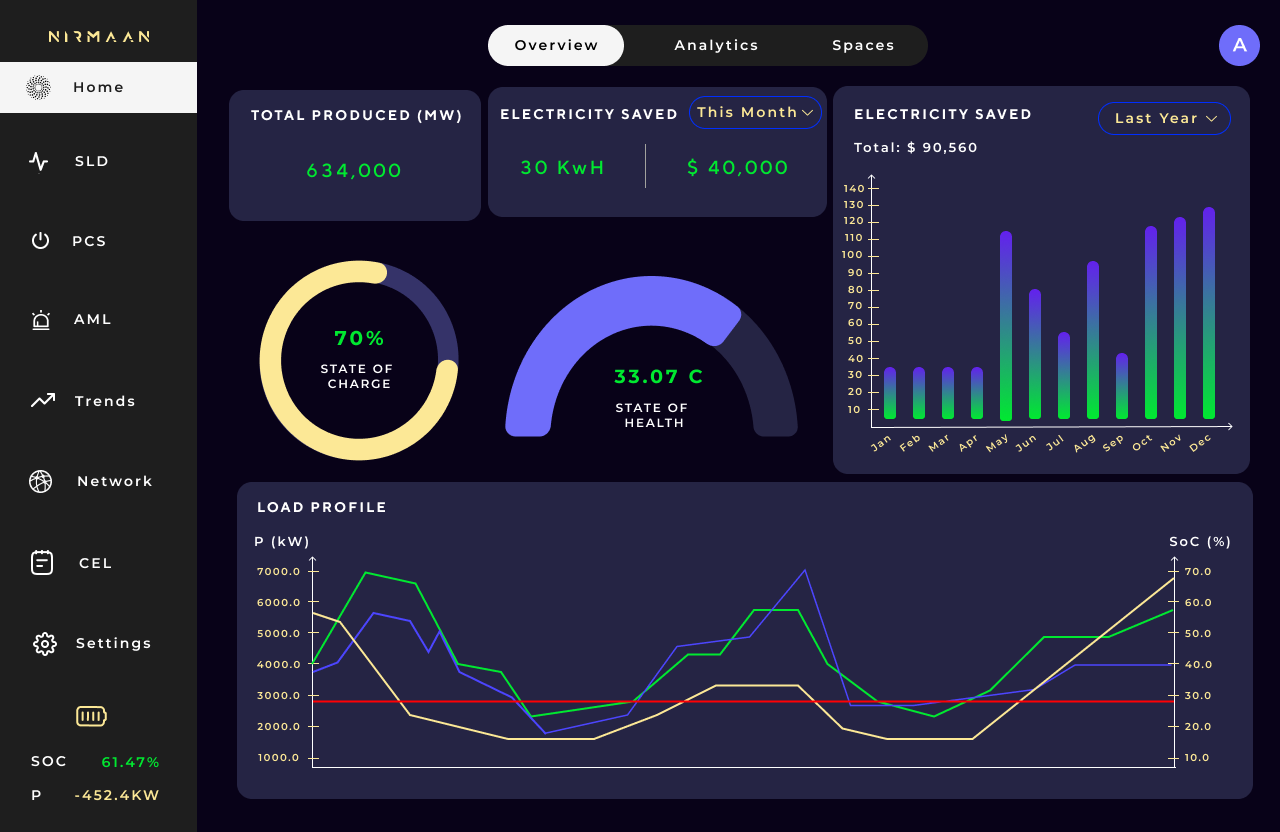Click the Aug bar in the chart
This screenshot has width=1280, height=832.
tap(1093, 340)
